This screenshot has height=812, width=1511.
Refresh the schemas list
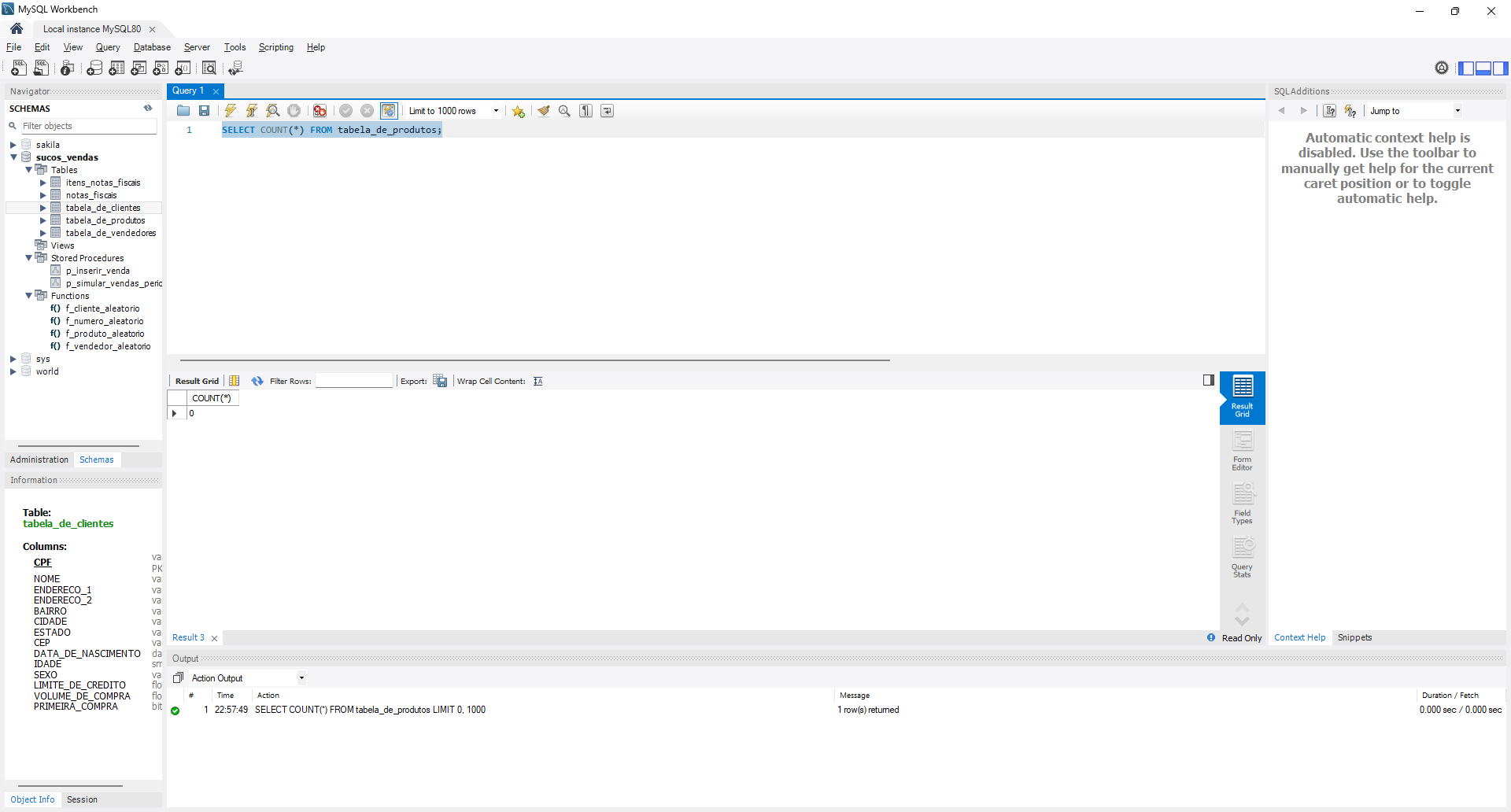[148, 109]
